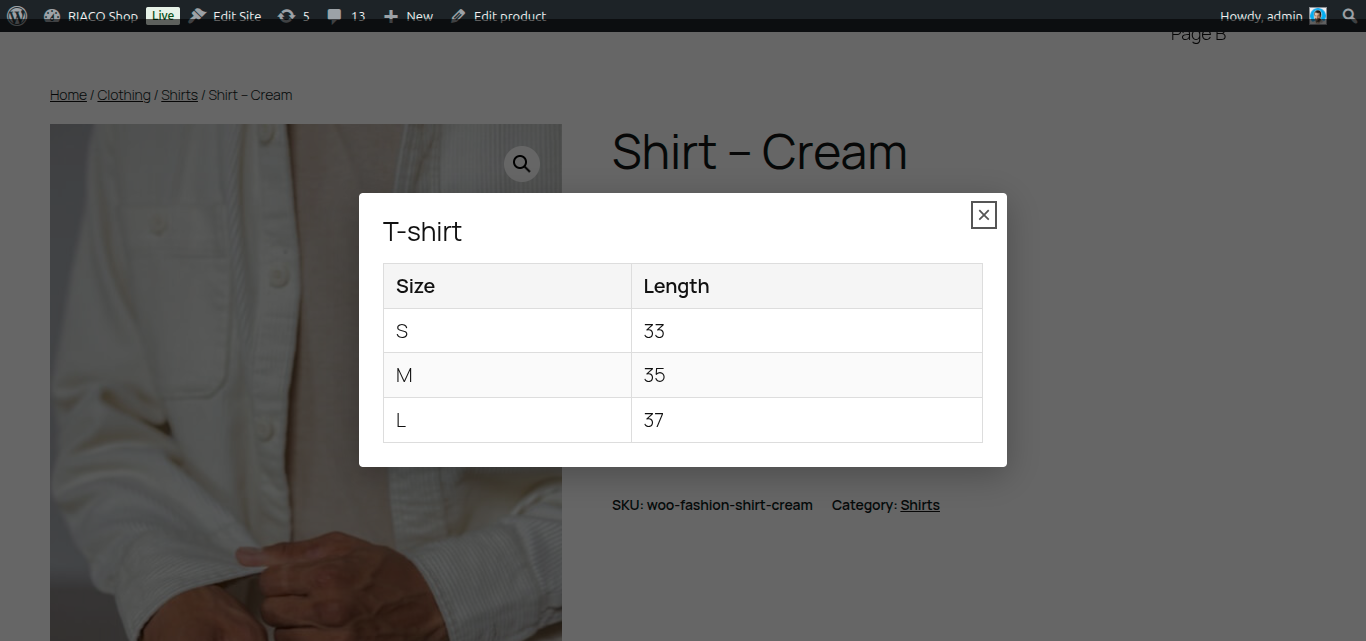
Task: Click the Live status badge
Action: pos(163,15)
